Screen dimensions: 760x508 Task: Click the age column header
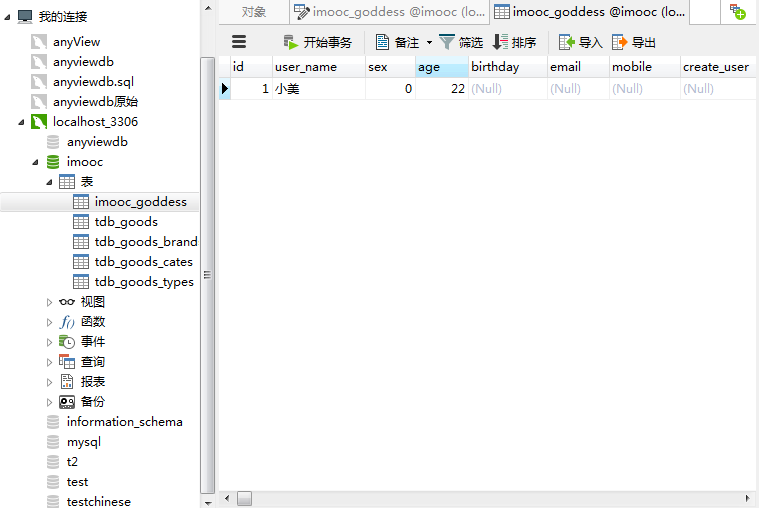click(442, 67)
